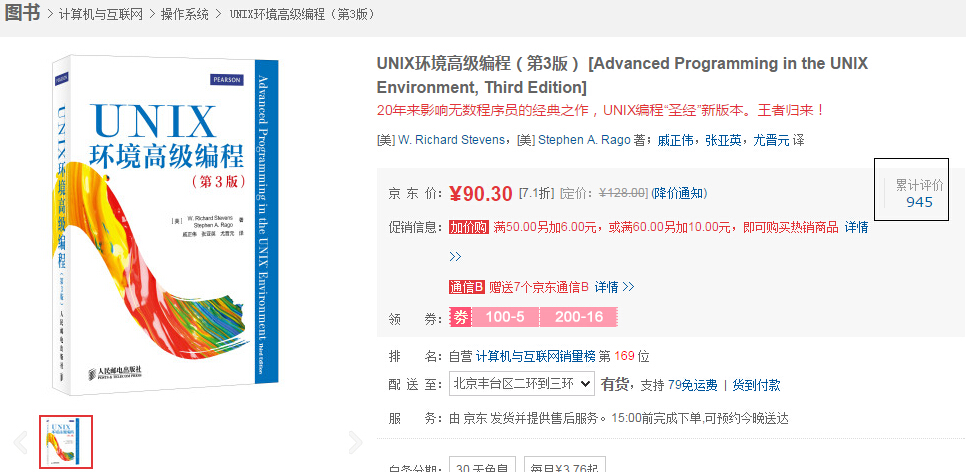Open translator 戚正伟 link
This screenshot has width=966, height=472.
click(x=676, y=140)
